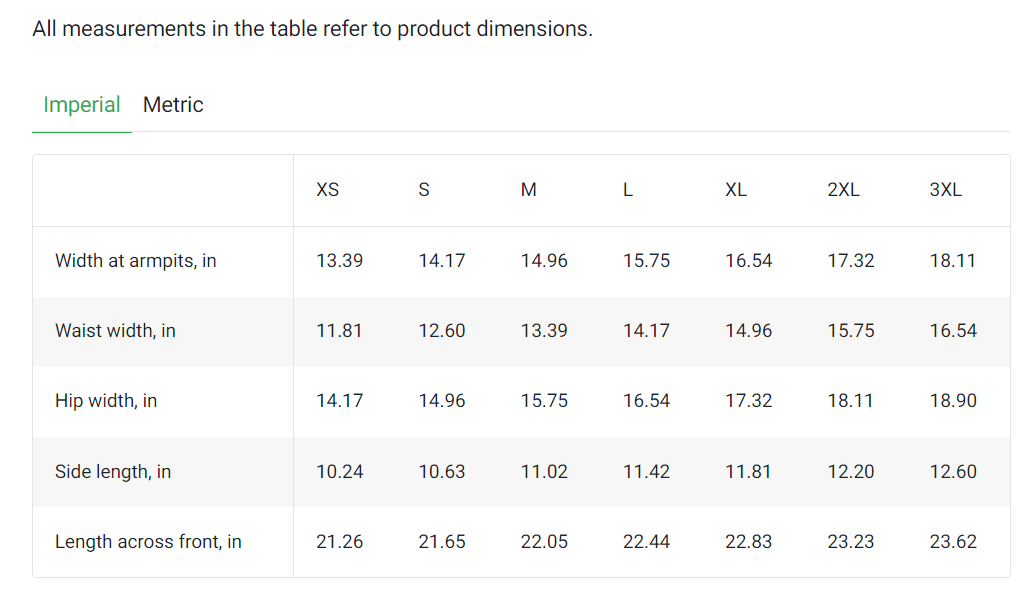Click the product dimensions note text

312,29
